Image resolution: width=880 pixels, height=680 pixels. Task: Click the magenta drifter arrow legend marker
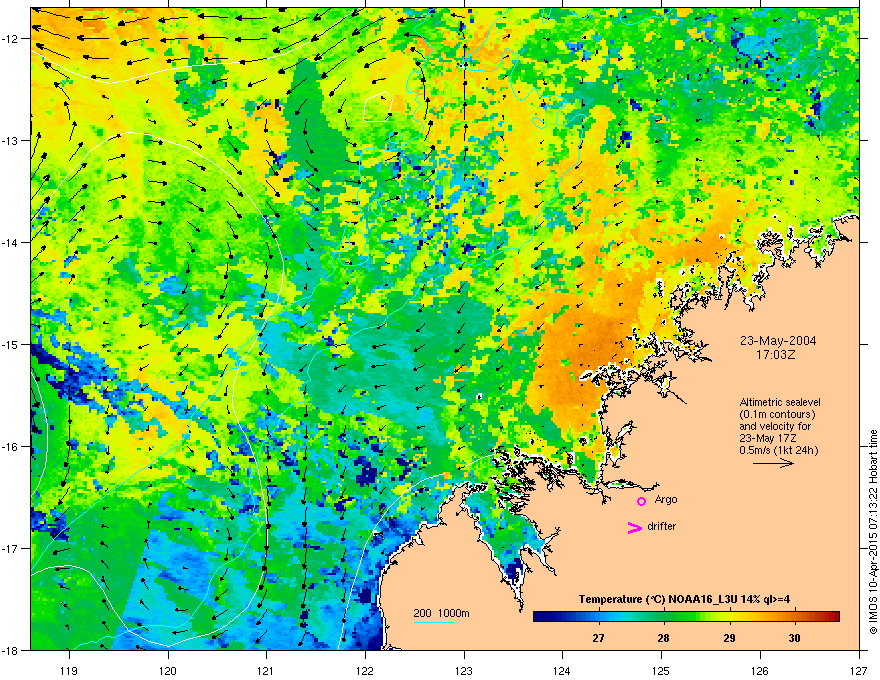point(634,527)
